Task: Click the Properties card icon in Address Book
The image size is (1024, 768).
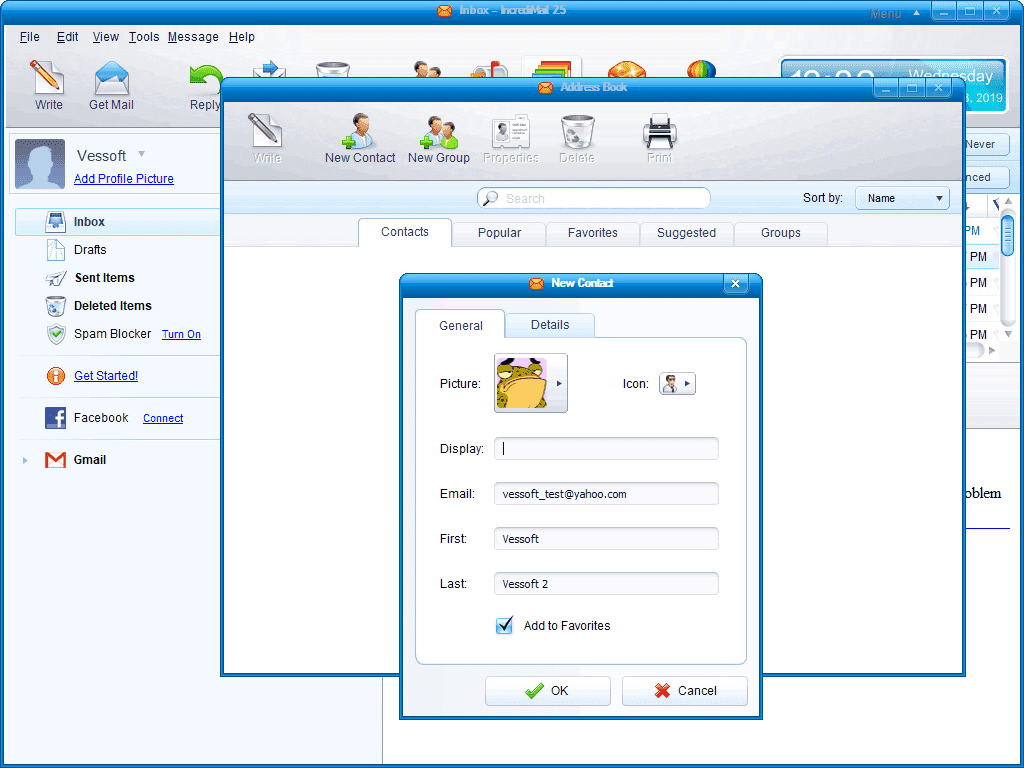Action: pyautogui.click(x=511, y=131)
